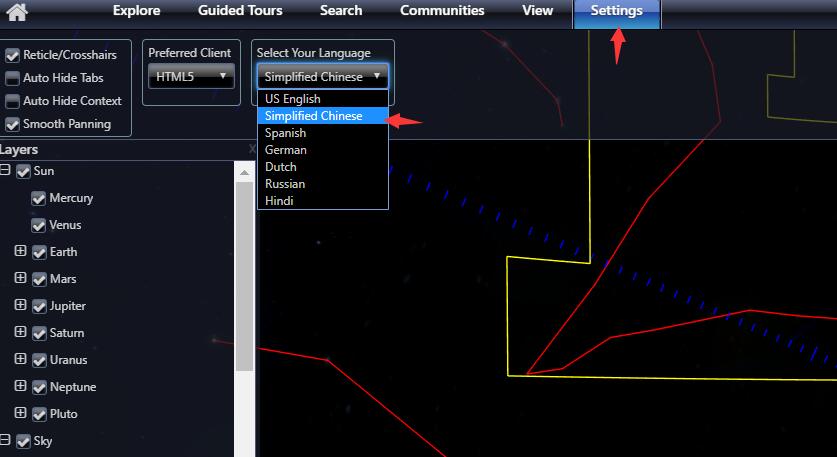Open the Select Your Language dropdown
Screen dimensions: 837x457
(x=322, y=76)
